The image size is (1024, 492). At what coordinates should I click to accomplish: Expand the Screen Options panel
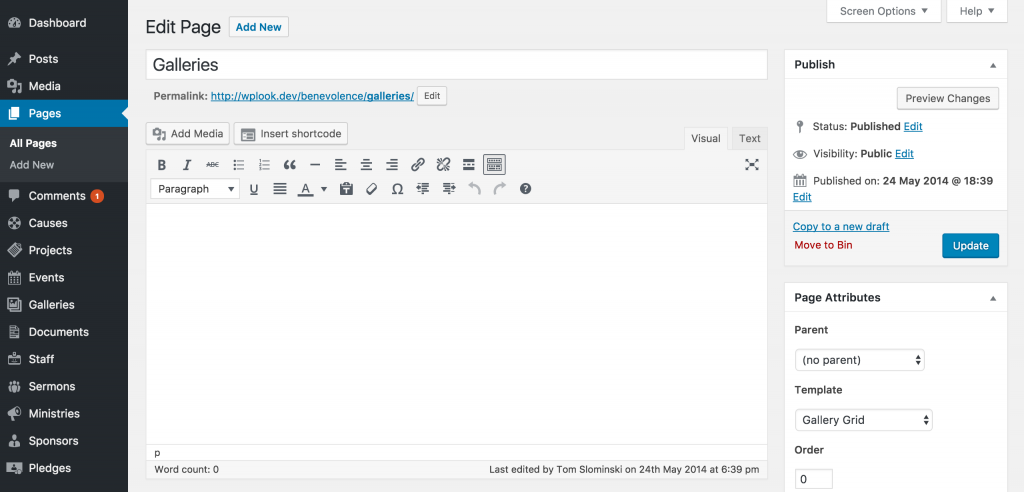[884, 11]
